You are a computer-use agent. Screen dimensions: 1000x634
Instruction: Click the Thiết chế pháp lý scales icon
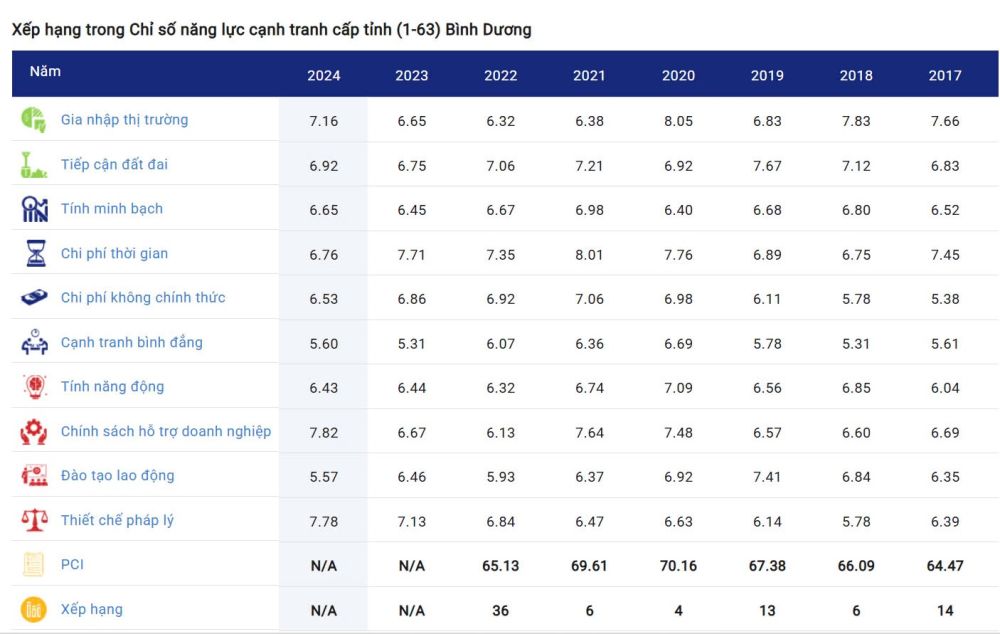pos(34,520)
